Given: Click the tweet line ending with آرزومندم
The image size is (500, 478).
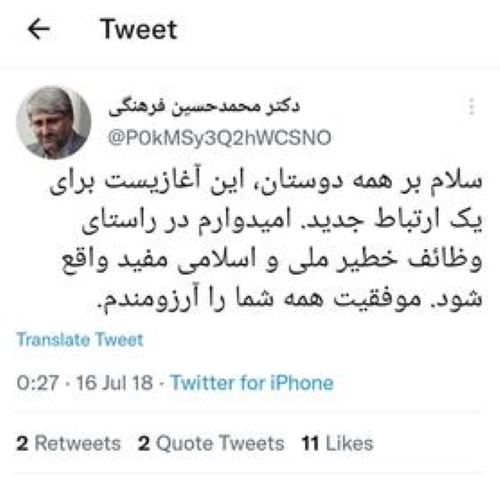Looking at the screenshot, I should point(289,298).
